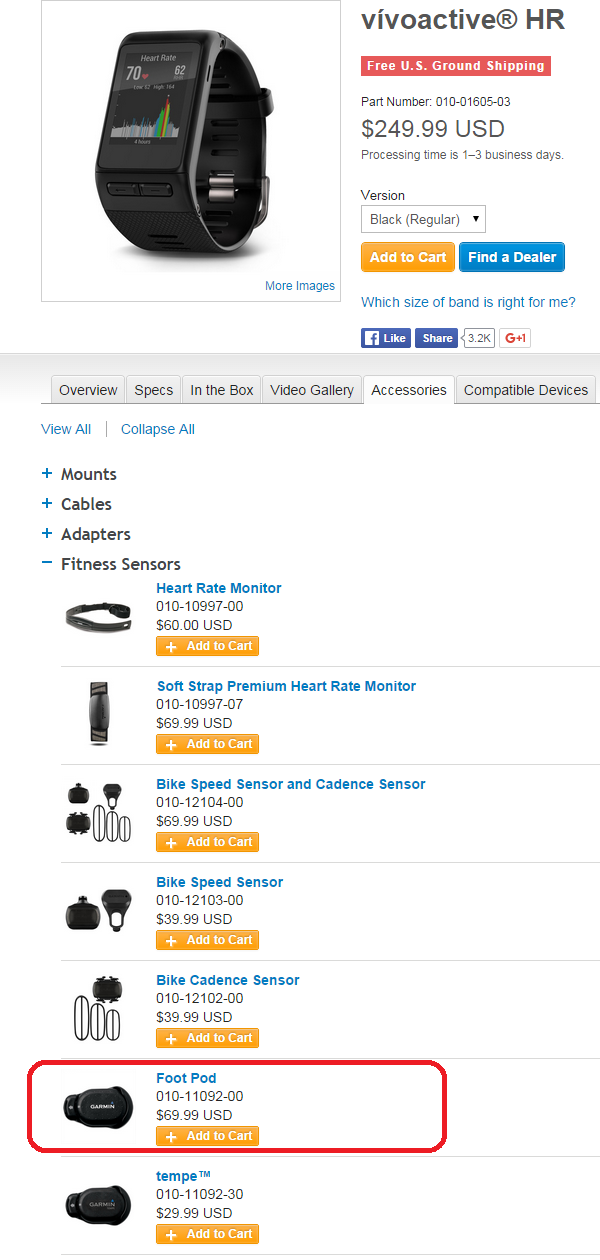Viewport: 600px width, 1260px height.
Task: Click the Bike Cadence Sensor image
Action: pyautogui.click(x=97, y=1008)
